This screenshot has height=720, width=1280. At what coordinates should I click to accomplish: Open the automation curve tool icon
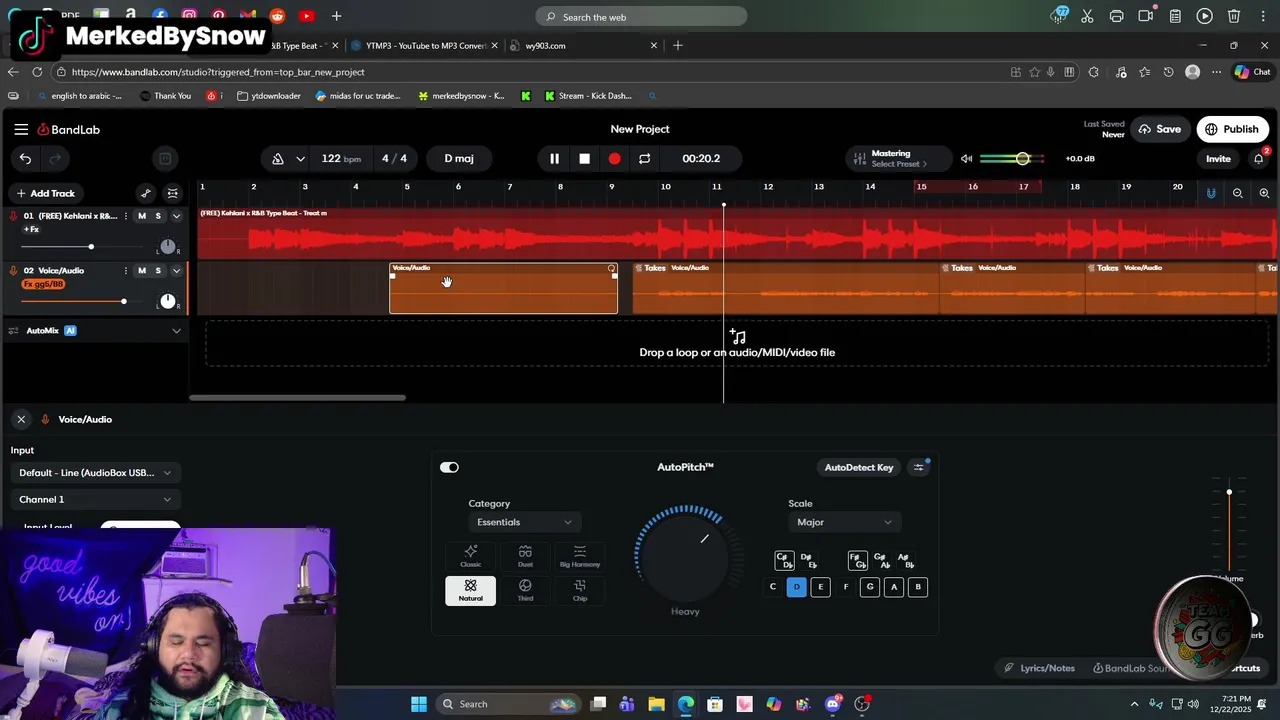[x=146, y=193]
